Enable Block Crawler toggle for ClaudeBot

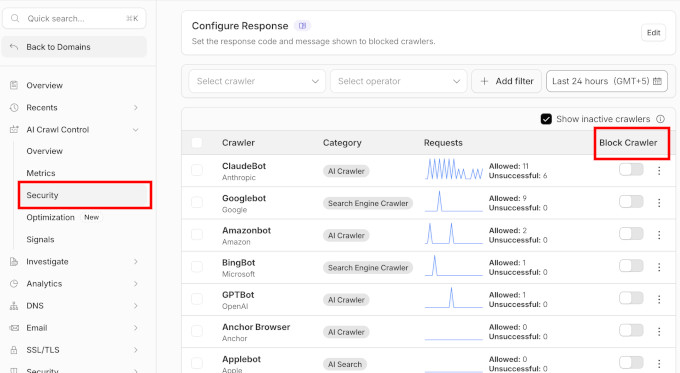(x=631, y=170)
